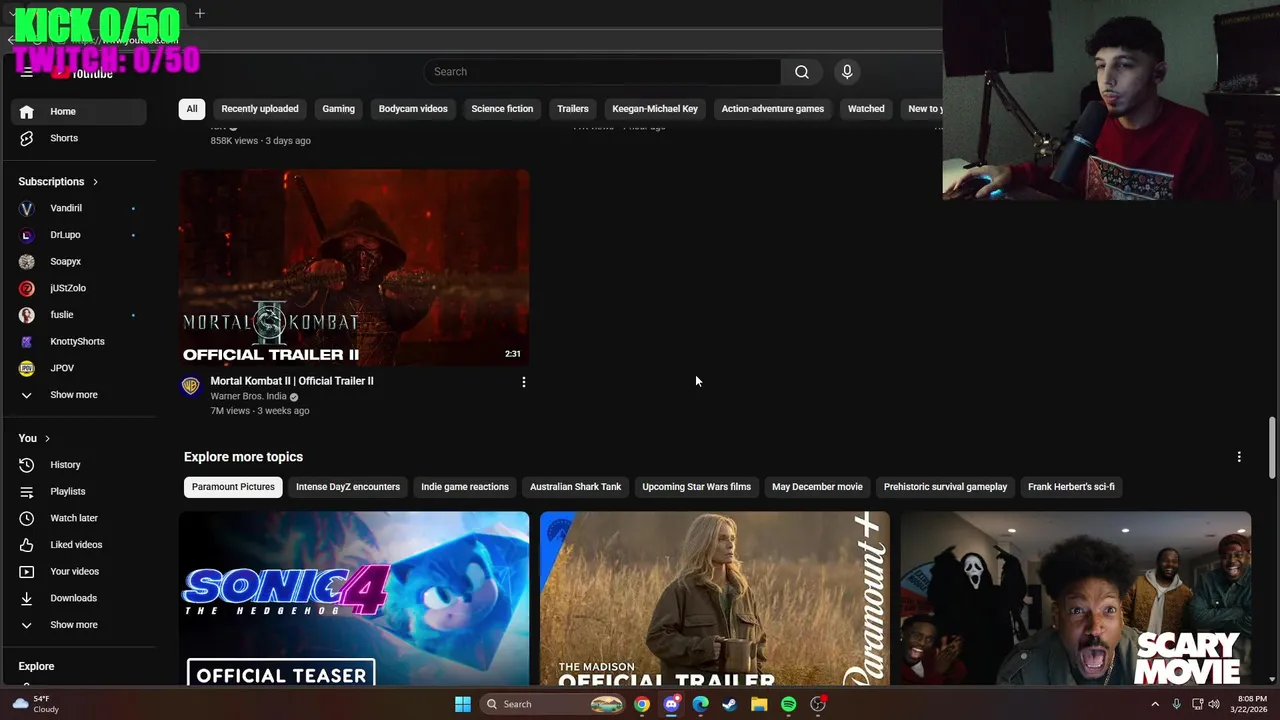The image size is (1280, 720).
Task: Select Frank Herbert's sci-fi topic
Action: [x=1071, y=487]
